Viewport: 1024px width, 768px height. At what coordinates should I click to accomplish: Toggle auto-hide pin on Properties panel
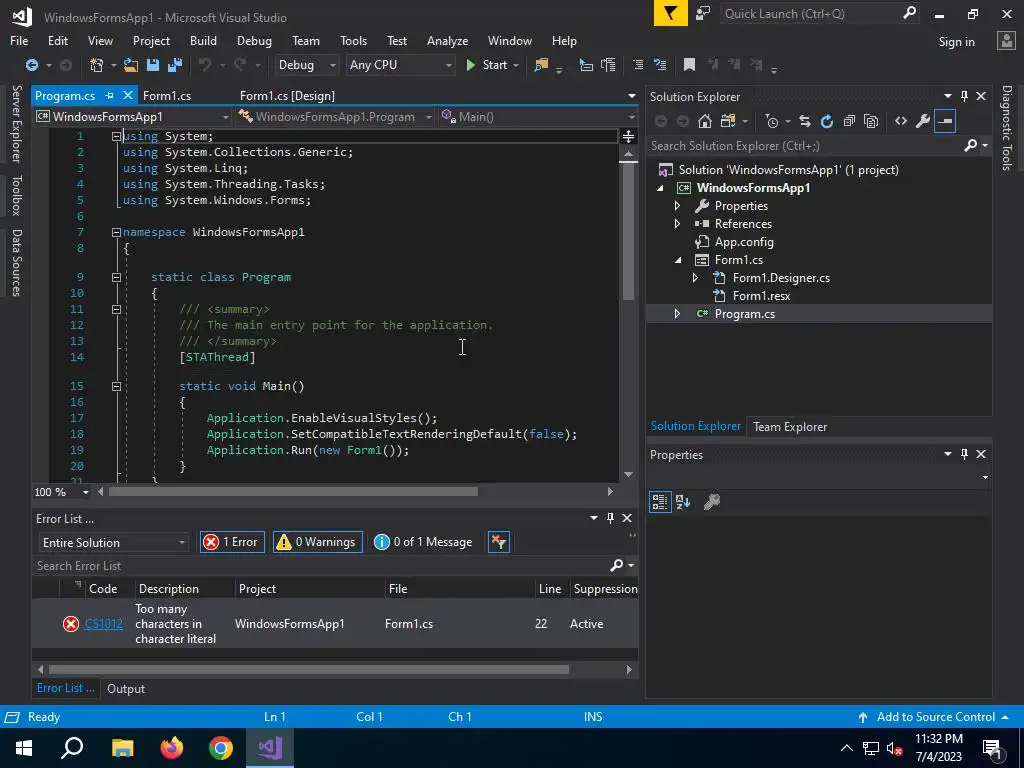click(965, 454)
